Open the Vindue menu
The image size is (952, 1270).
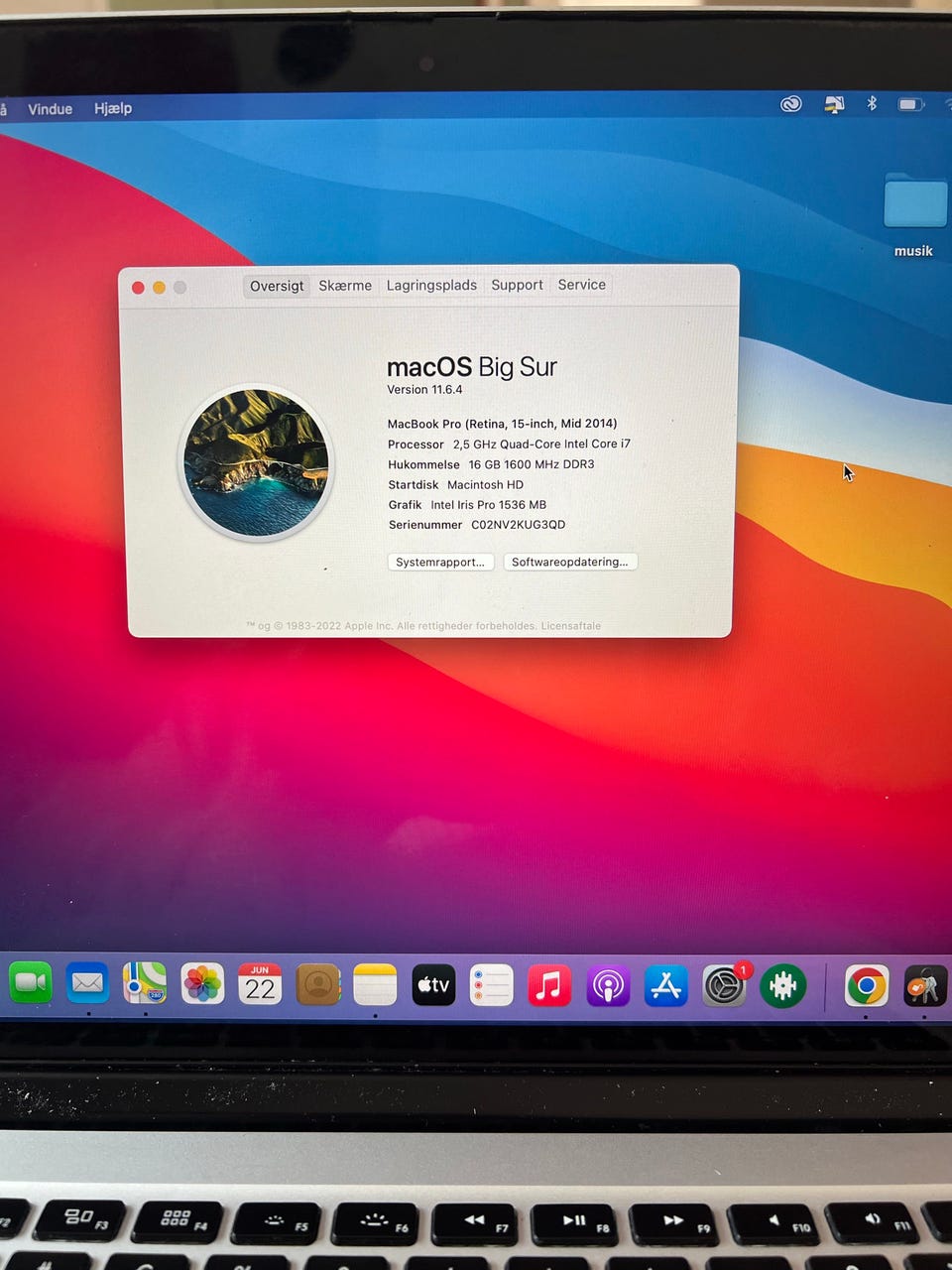click(x=50, y=108)
